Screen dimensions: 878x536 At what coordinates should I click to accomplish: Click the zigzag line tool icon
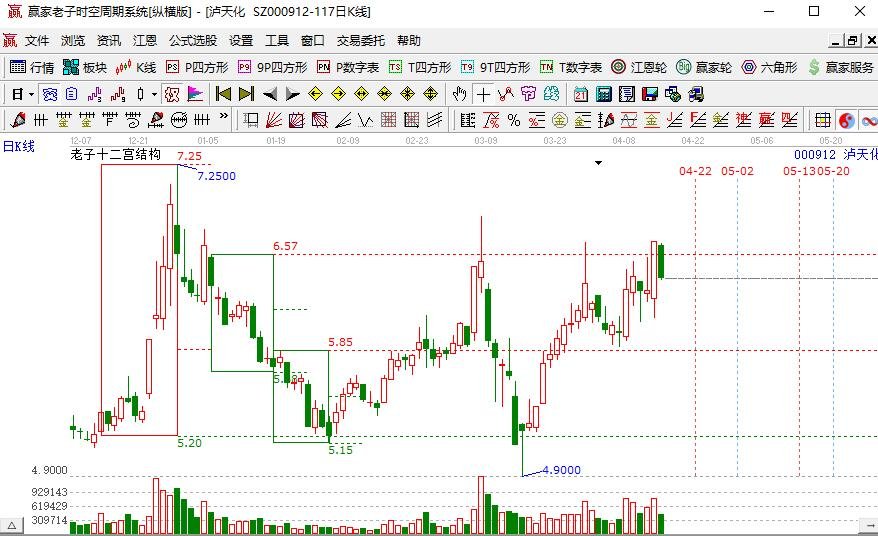coord(506,94)
